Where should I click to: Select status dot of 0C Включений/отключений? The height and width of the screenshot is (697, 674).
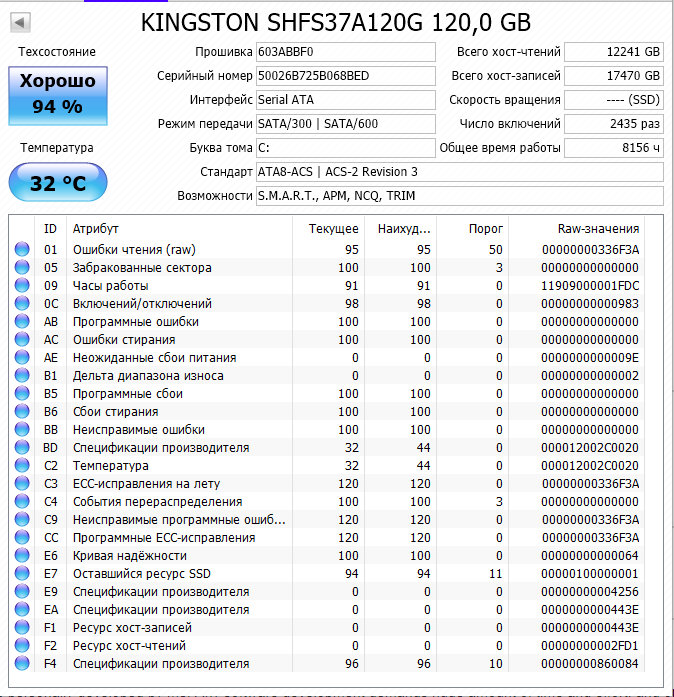point(22,303)
